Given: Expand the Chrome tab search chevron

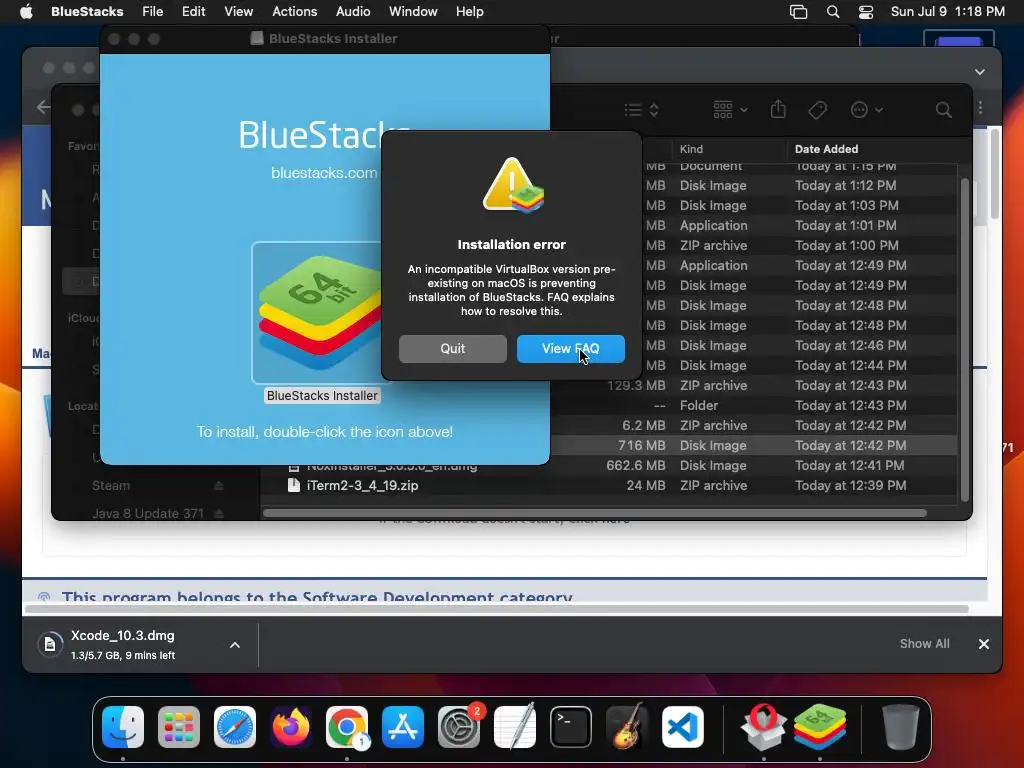Looking at the screenshot, I should coord(980,72).
